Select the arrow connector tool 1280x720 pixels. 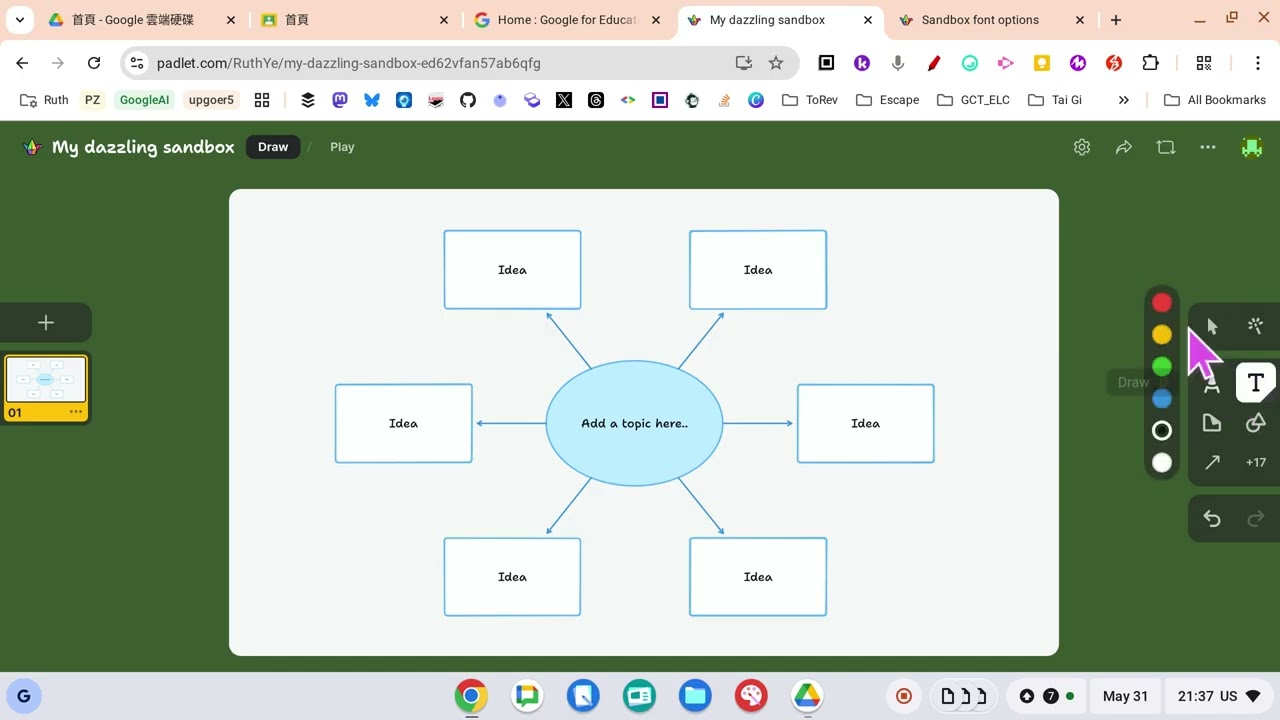coord(1212,462)
